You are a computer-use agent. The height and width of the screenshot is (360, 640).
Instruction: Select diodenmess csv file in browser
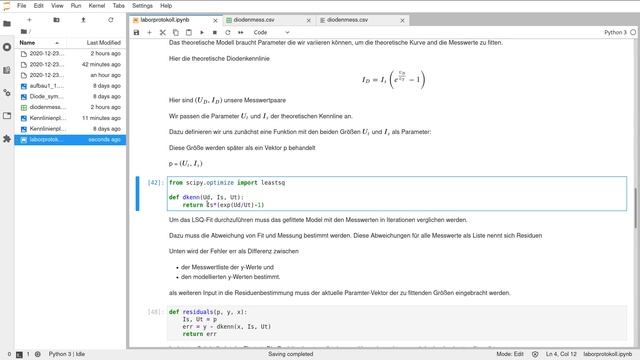[70, 107]
